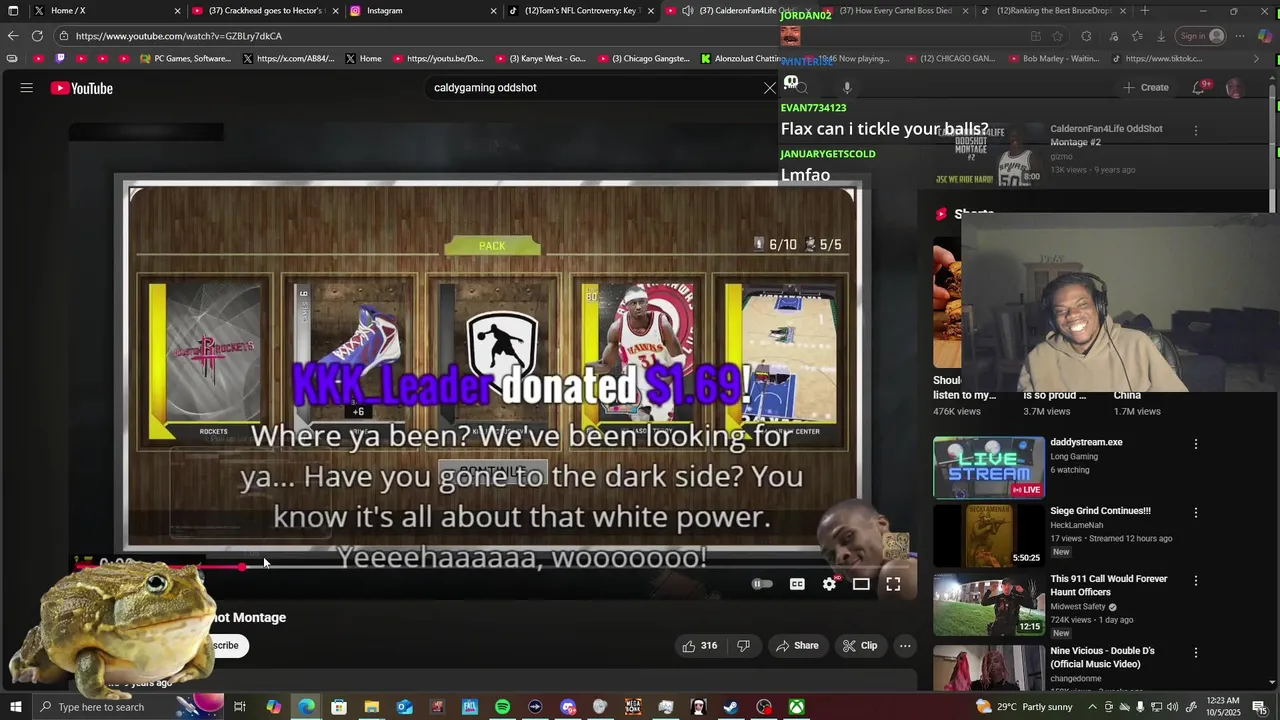Screen dimensions: 1280x720
Task: Switch to the Crackhead goes to Hector's tab
Action: click(265, 11)
